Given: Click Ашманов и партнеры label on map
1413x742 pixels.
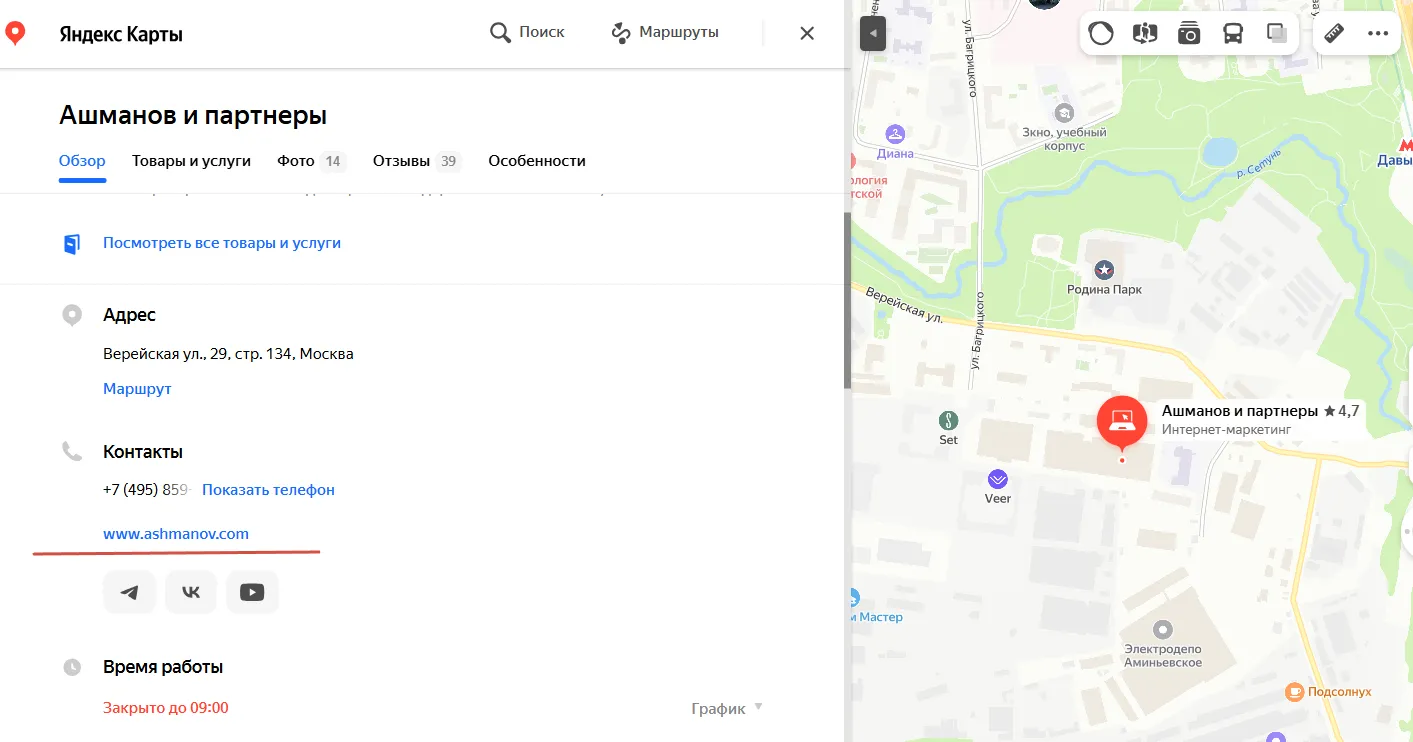Looking at the screenshot, I should point(1240,411).
